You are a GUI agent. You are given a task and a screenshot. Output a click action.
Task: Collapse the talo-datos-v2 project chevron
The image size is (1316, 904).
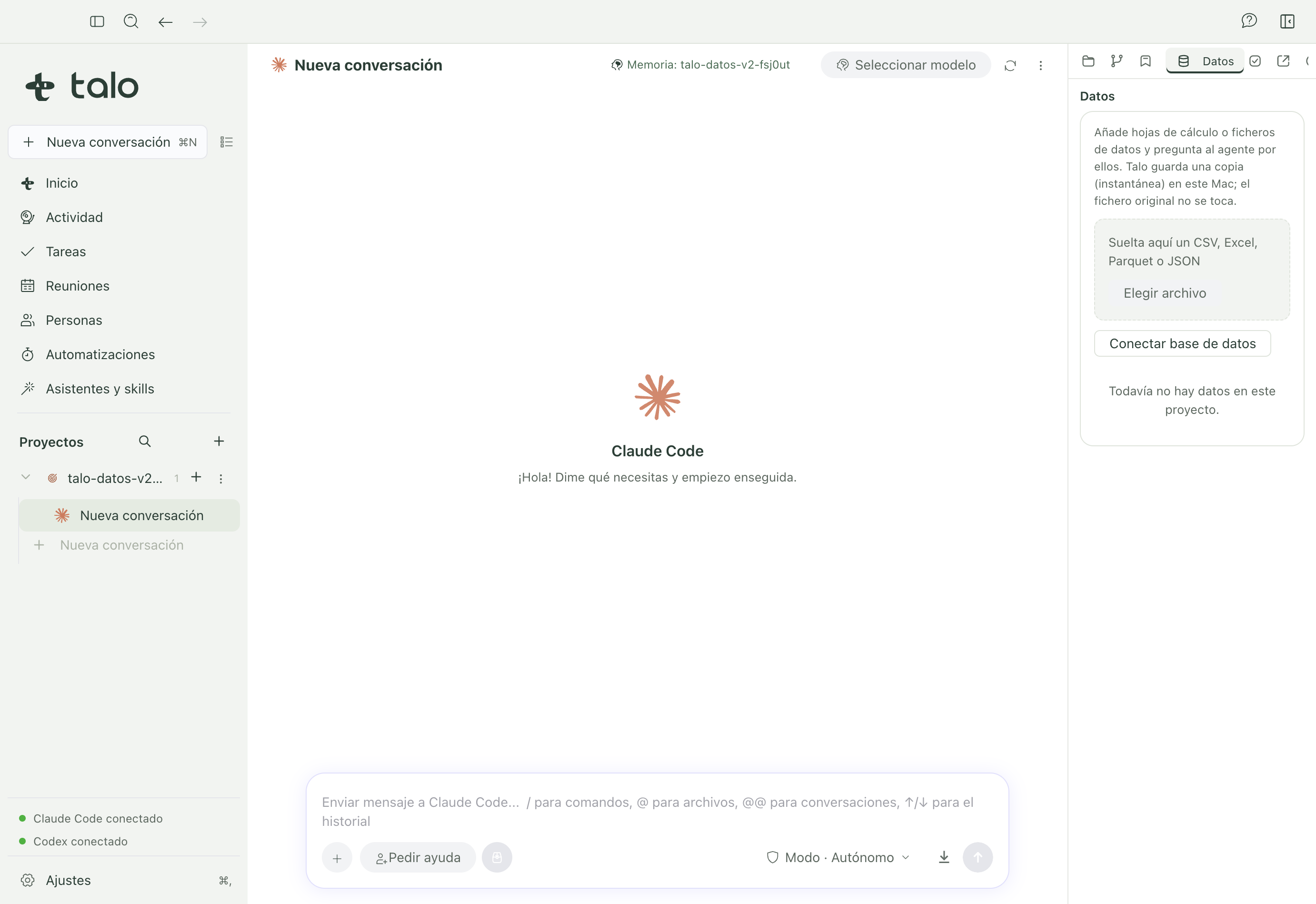click(26, 478)
